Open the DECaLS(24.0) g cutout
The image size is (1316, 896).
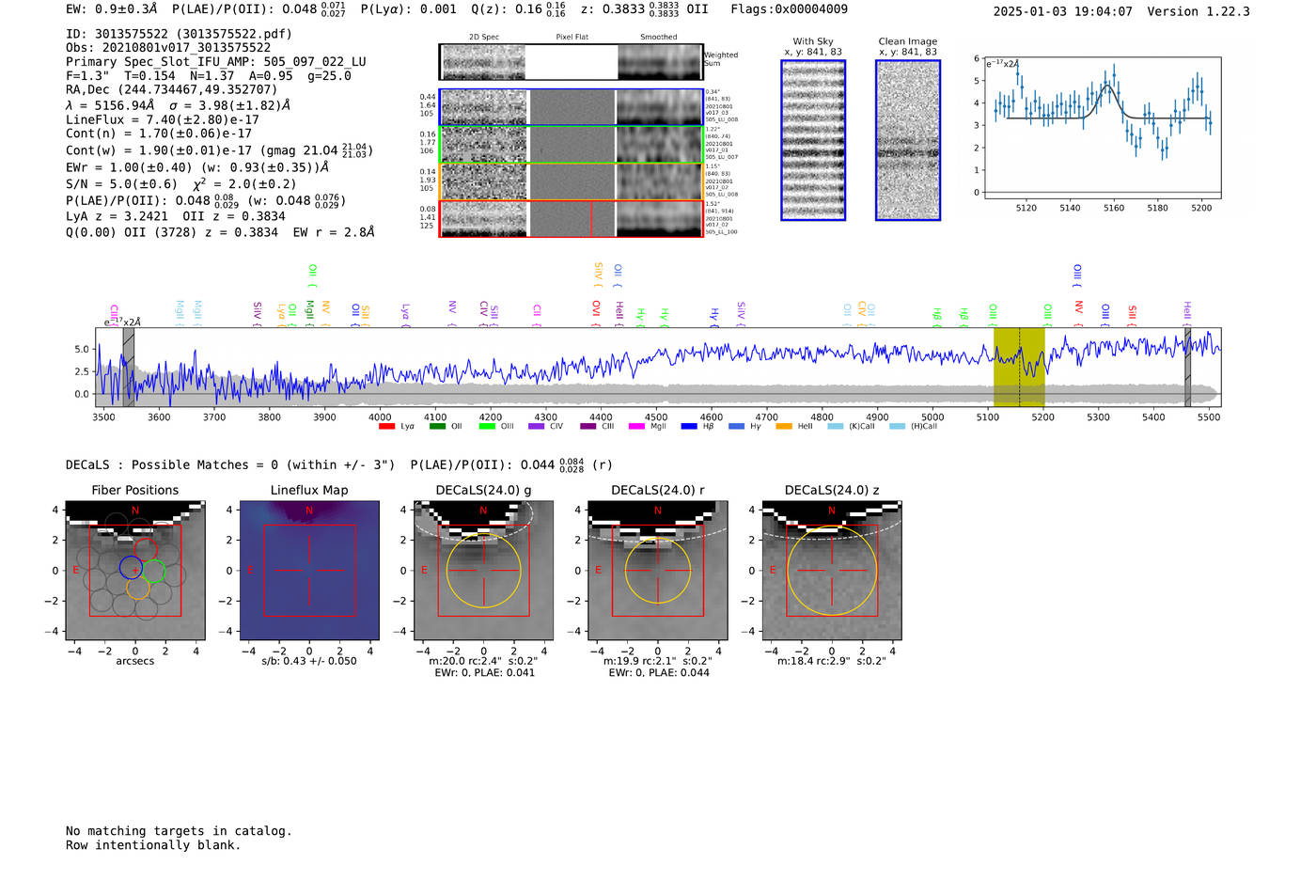point(483,571)
